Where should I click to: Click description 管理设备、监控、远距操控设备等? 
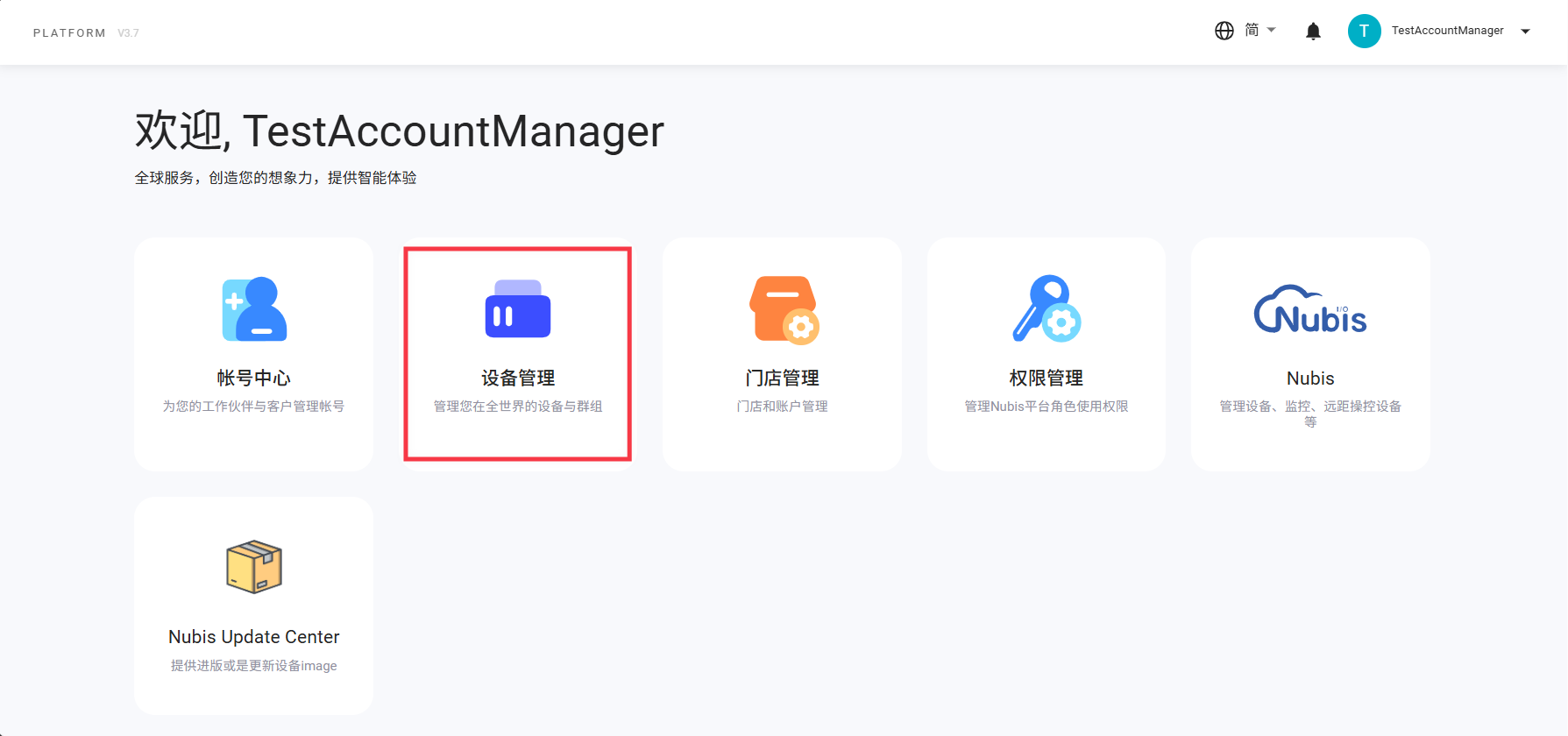click(x=1310, y=414)
